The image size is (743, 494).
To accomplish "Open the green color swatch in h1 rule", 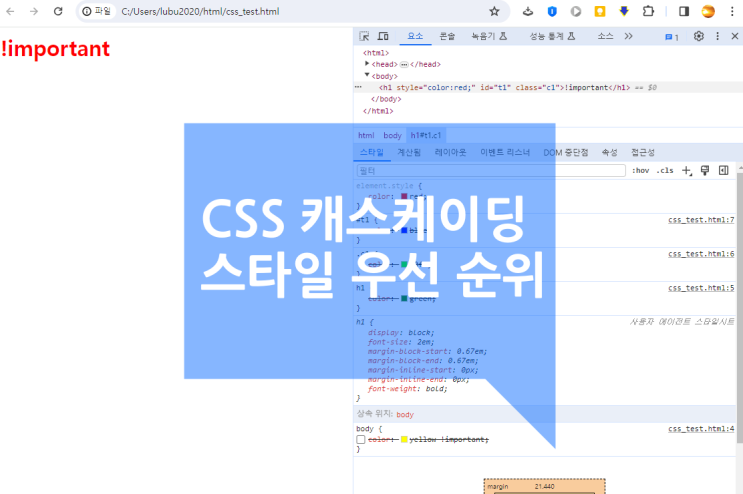I will (404, 298).
